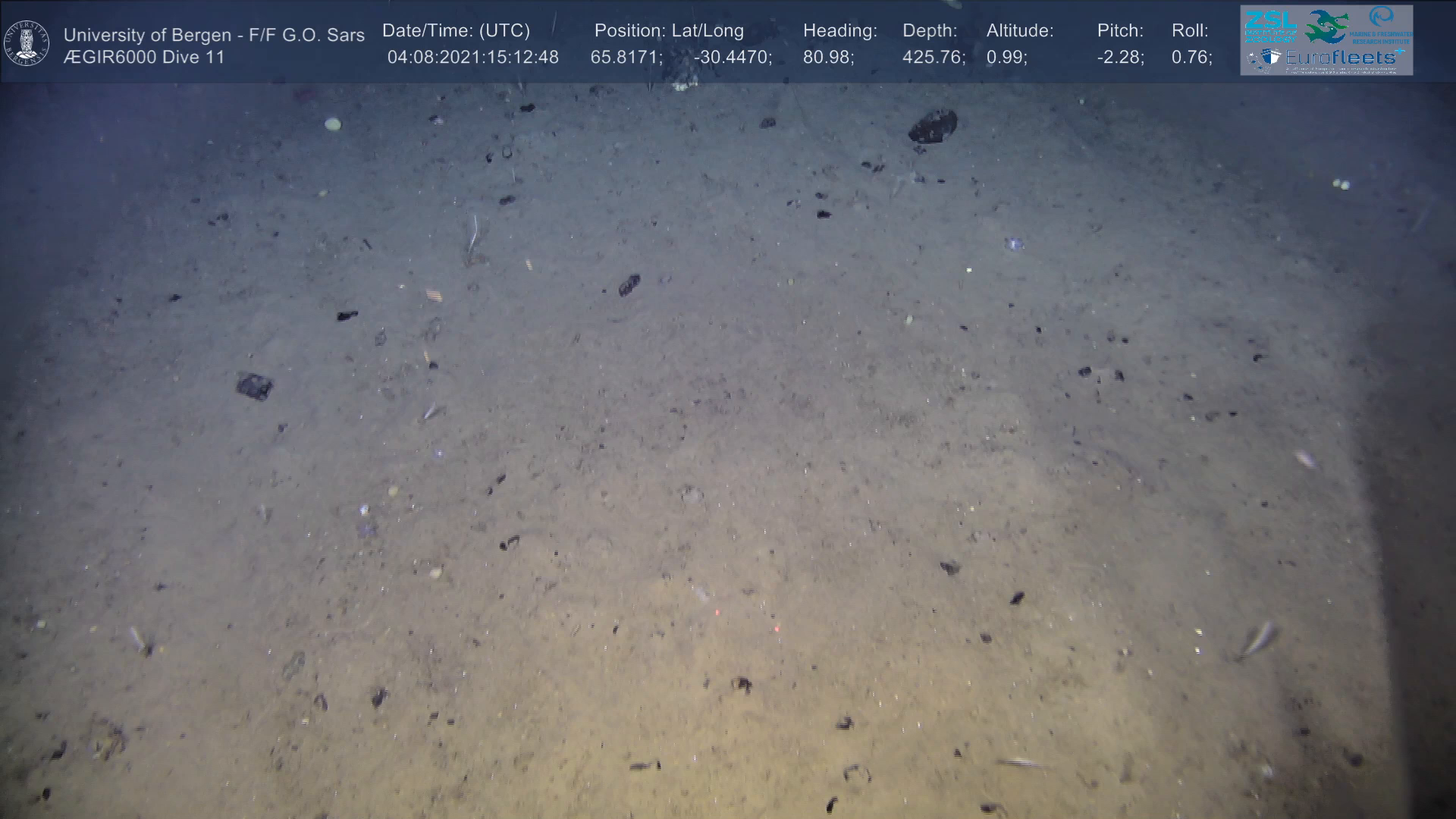1456x819 pixels.
Task: Click the green-blue twin fish logo
Action: coord(1326,27)
